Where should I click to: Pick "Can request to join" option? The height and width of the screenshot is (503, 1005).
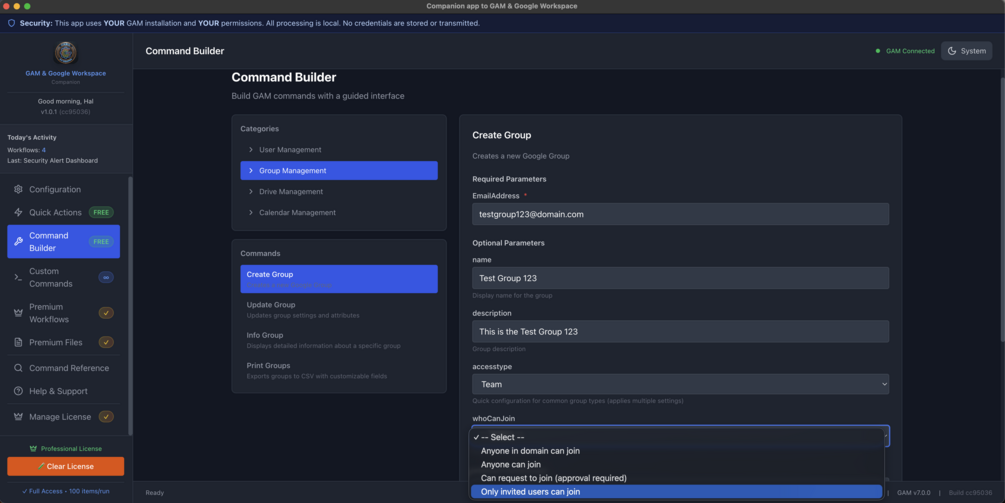click(x=553, y=478)
